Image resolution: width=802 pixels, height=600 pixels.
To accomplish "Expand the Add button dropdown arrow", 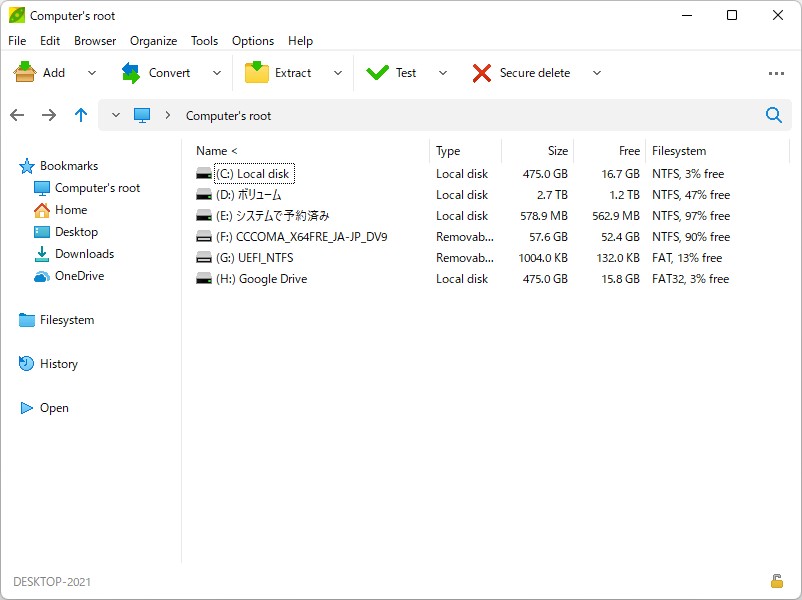I will point(89,72).
